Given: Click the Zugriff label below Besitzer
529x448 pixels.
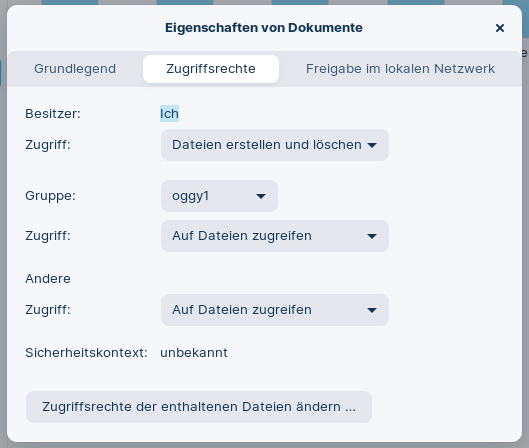Looking at the screenshot, I should (x=48, y=145).
